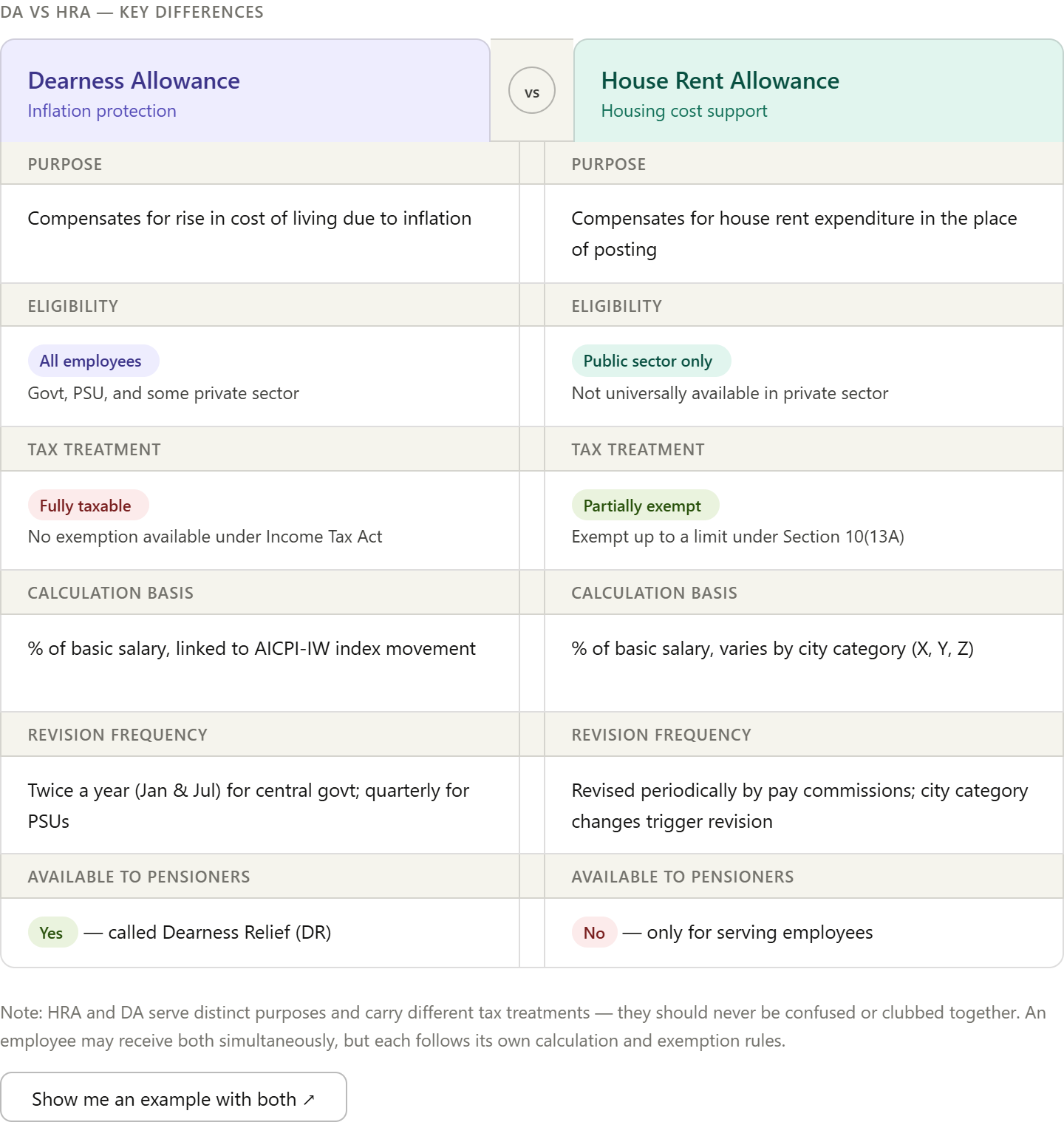
Task: Click 'Exempt up to a limit under Section 10(13A)' text
Action: pyautogui.click(x=737, y=537)
